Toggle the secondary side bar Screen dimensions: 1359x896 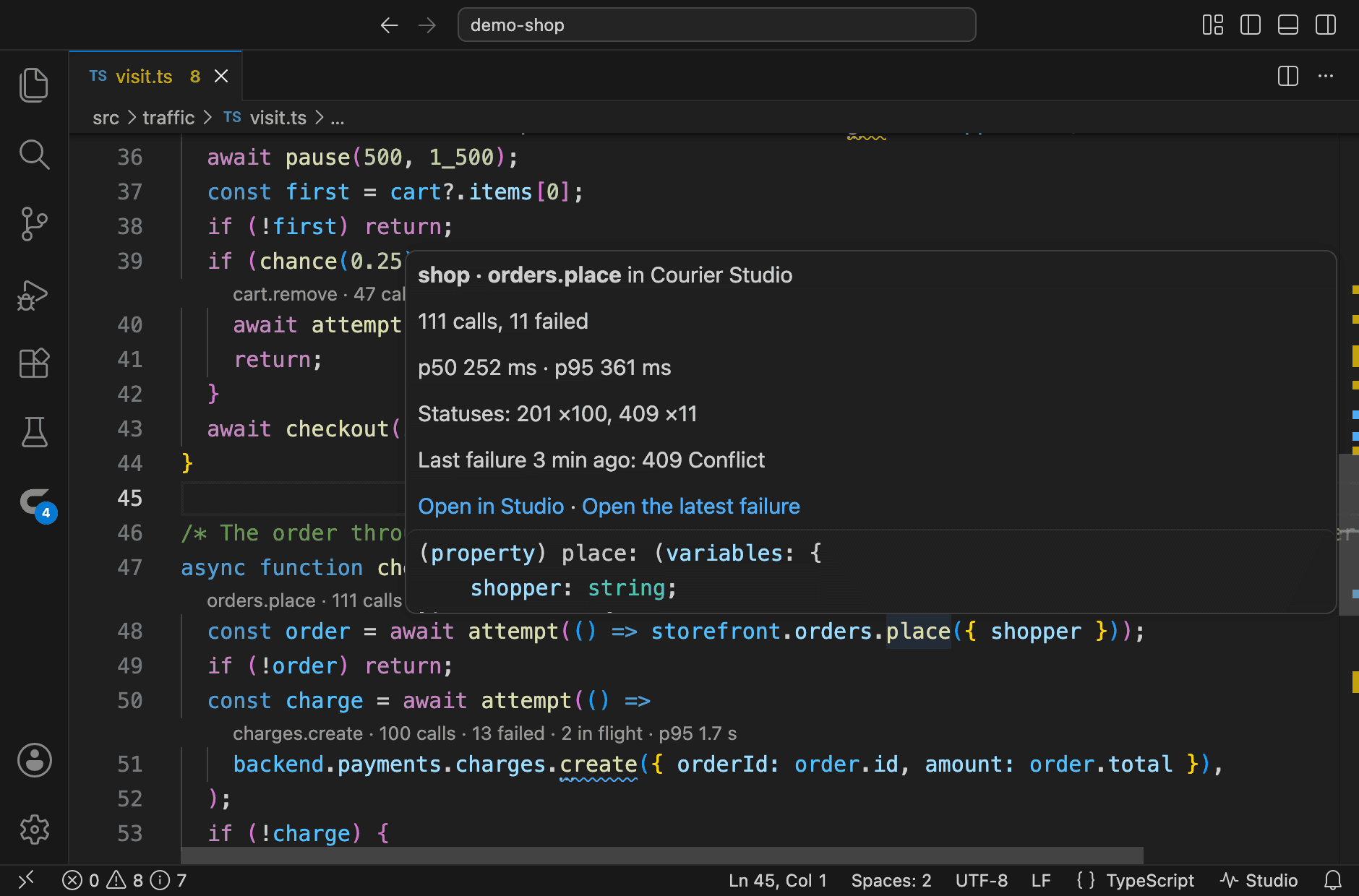click(1326, 25)
